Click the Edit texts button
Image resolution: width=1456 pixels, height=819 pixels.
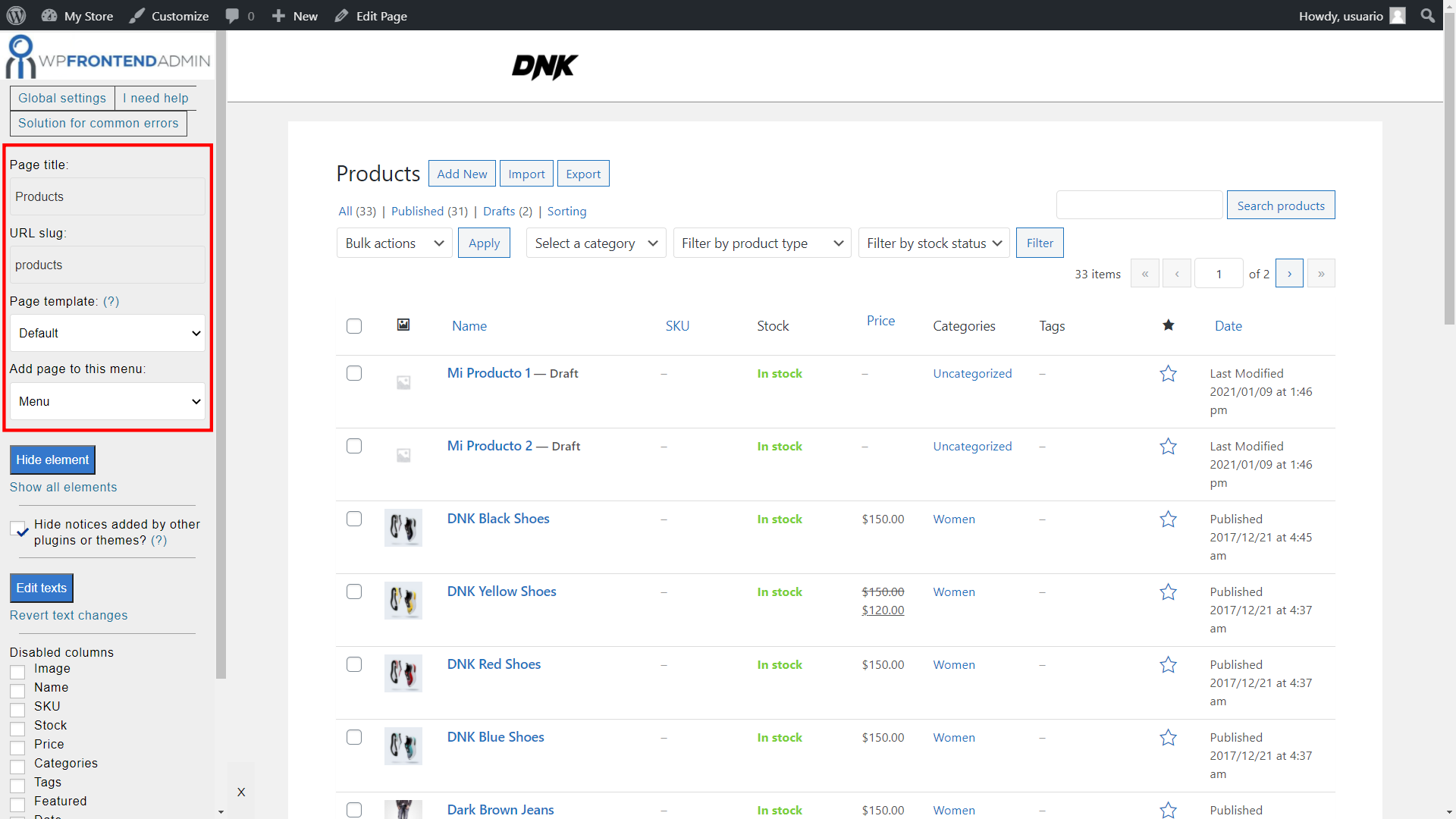coord(42,588)
